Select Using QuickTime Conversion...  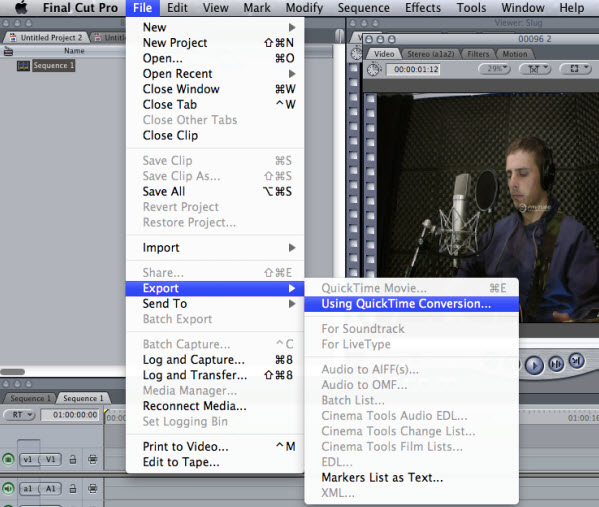411,304
